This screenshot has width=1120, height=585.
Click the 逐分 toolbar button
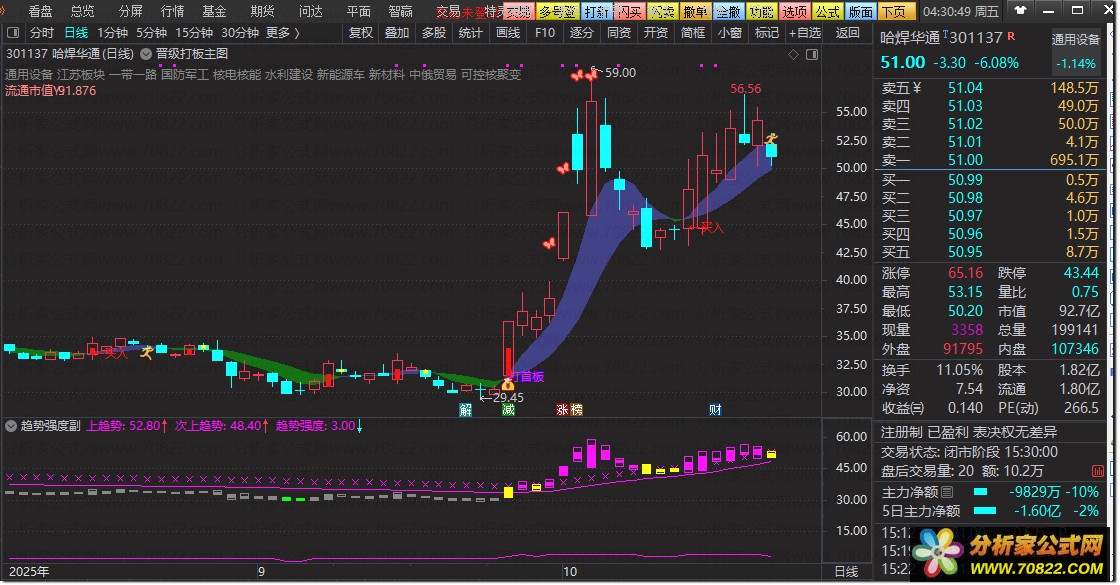(x=581, y=33)
